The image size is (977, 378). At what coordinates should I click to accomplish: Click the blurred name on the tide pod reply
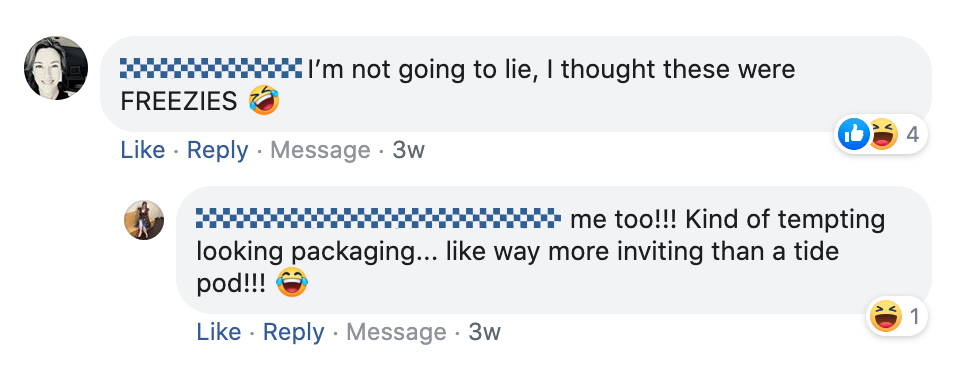pos(379,219)
